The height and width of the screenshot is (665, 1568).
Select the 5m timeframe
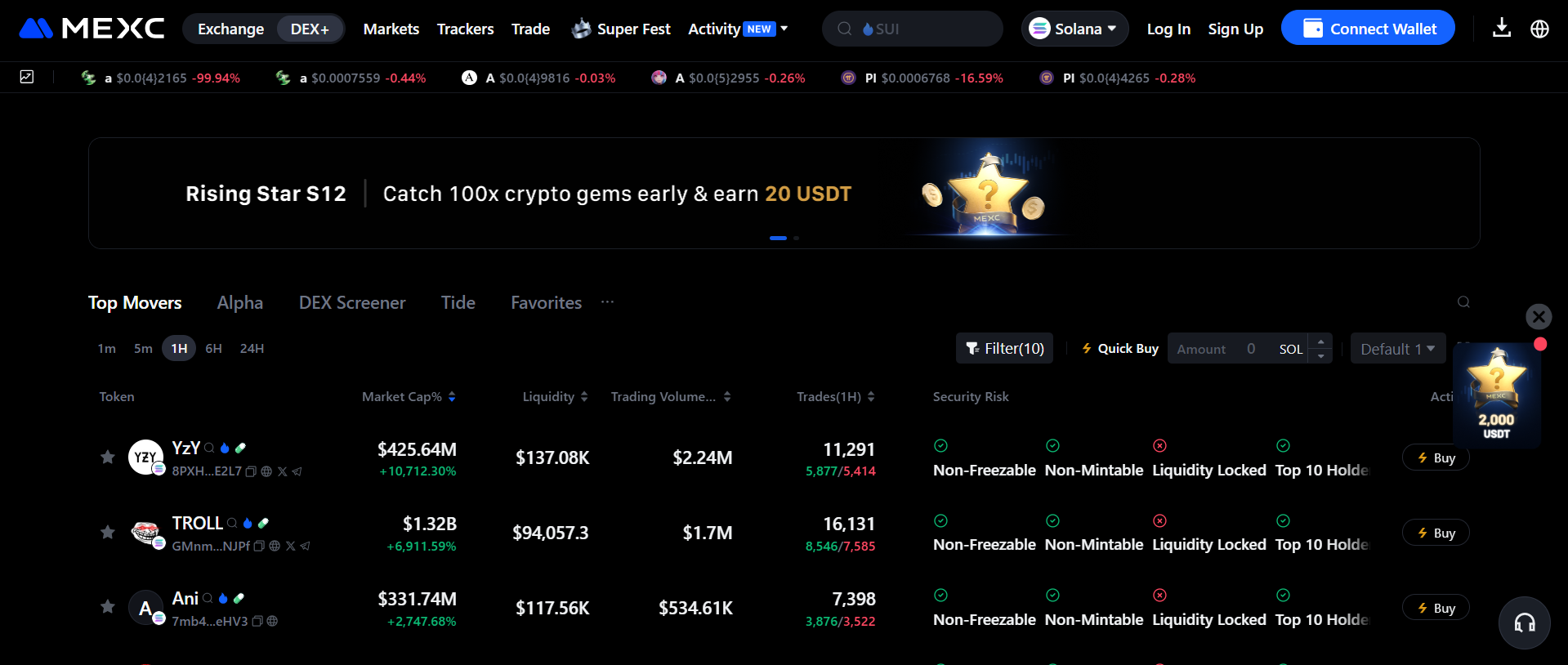(143, 348)
